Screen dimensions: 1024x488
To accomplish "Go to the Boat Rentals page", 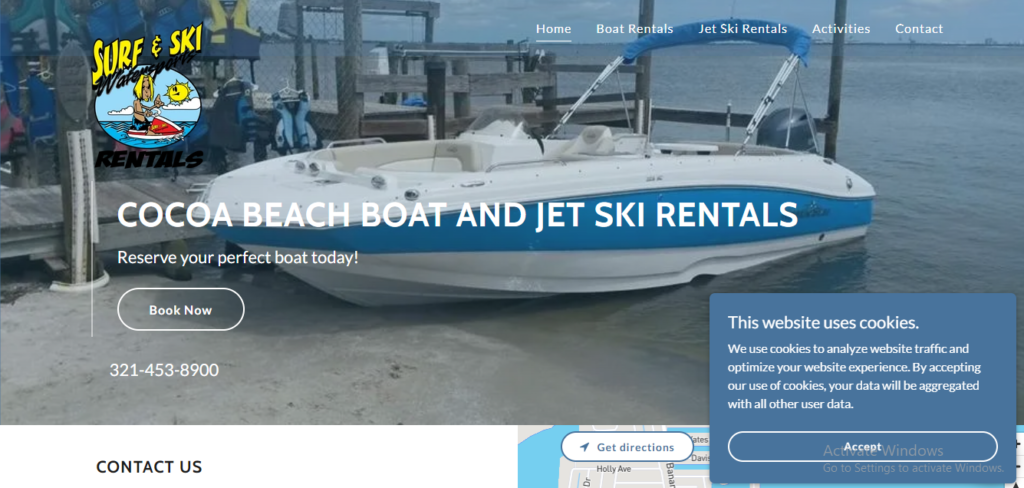I will click(634, 29).
